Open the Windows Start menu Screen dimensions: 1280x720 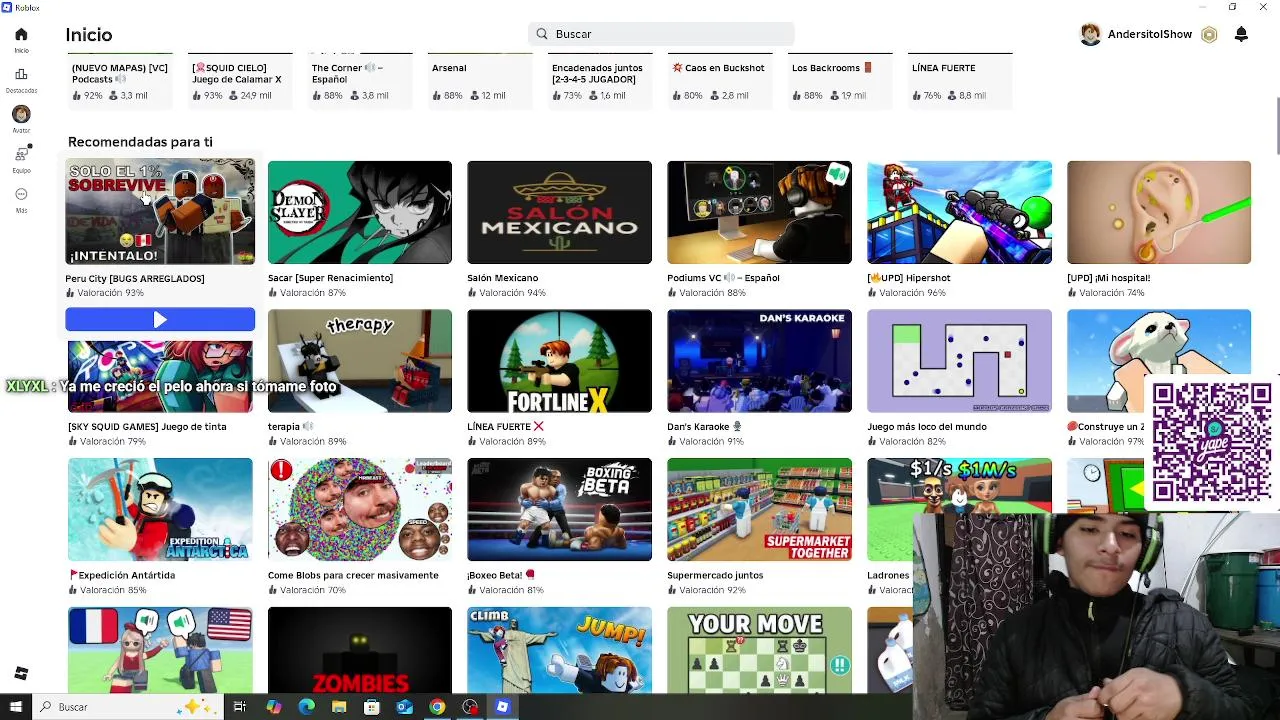15,707
